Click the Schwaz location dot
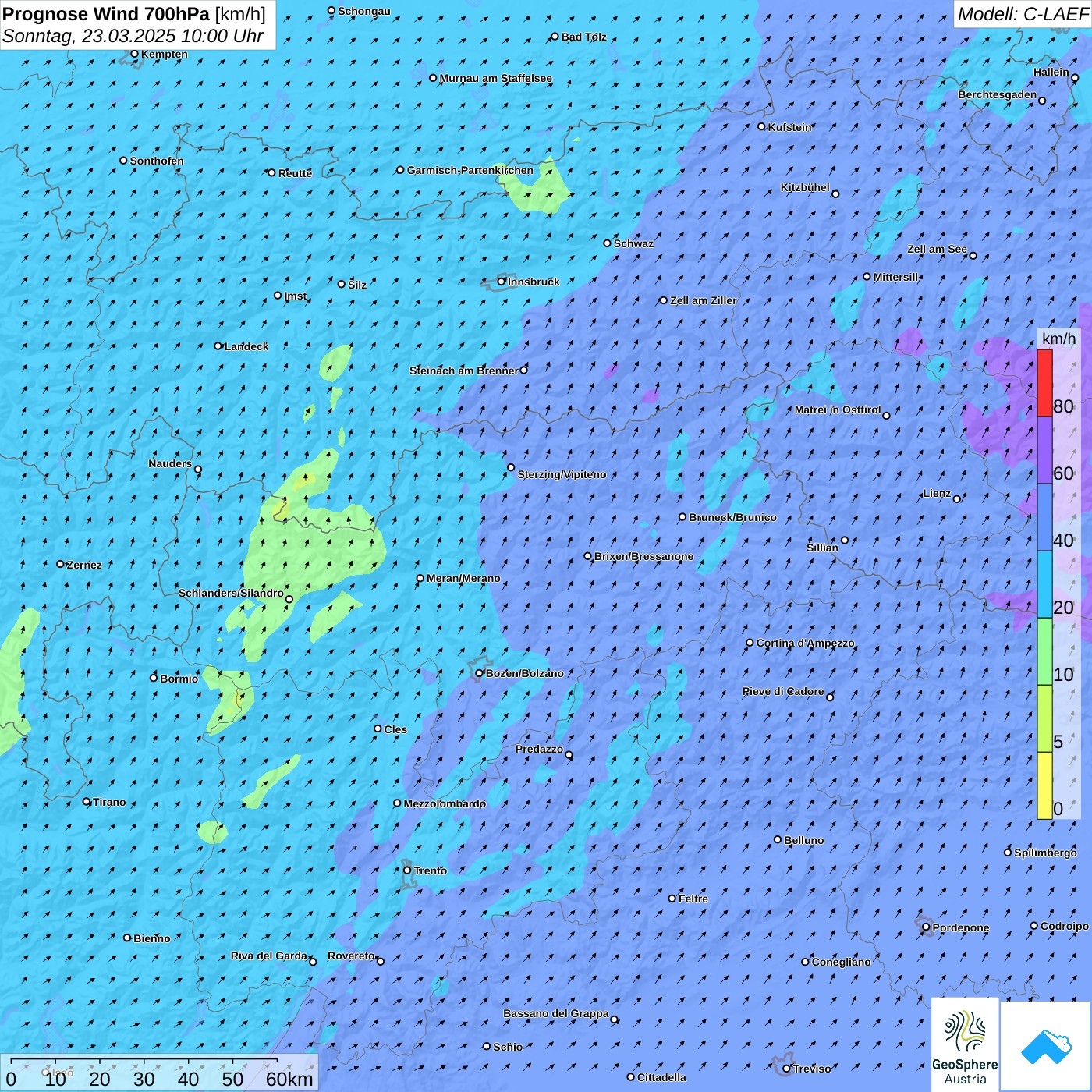This screenshot has height=1092, width=1092. 608,243
